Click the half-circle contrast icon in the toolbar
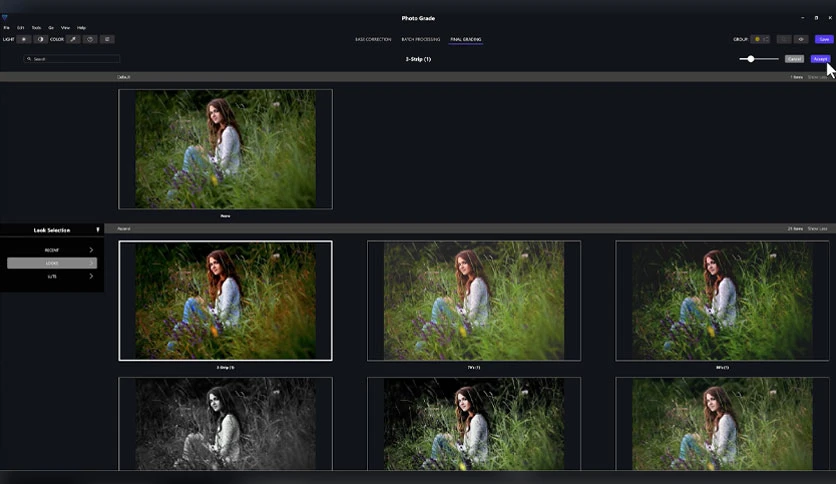 click(41, 39)
